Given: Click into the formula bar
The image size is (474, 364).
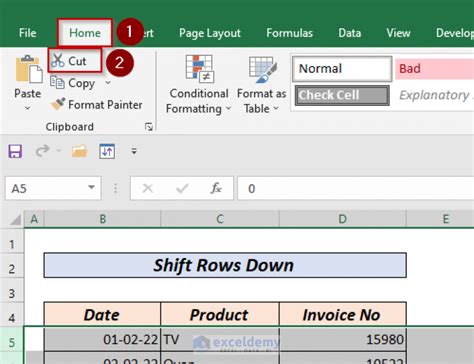Looking at the screenshot, I should coord(355,188).
